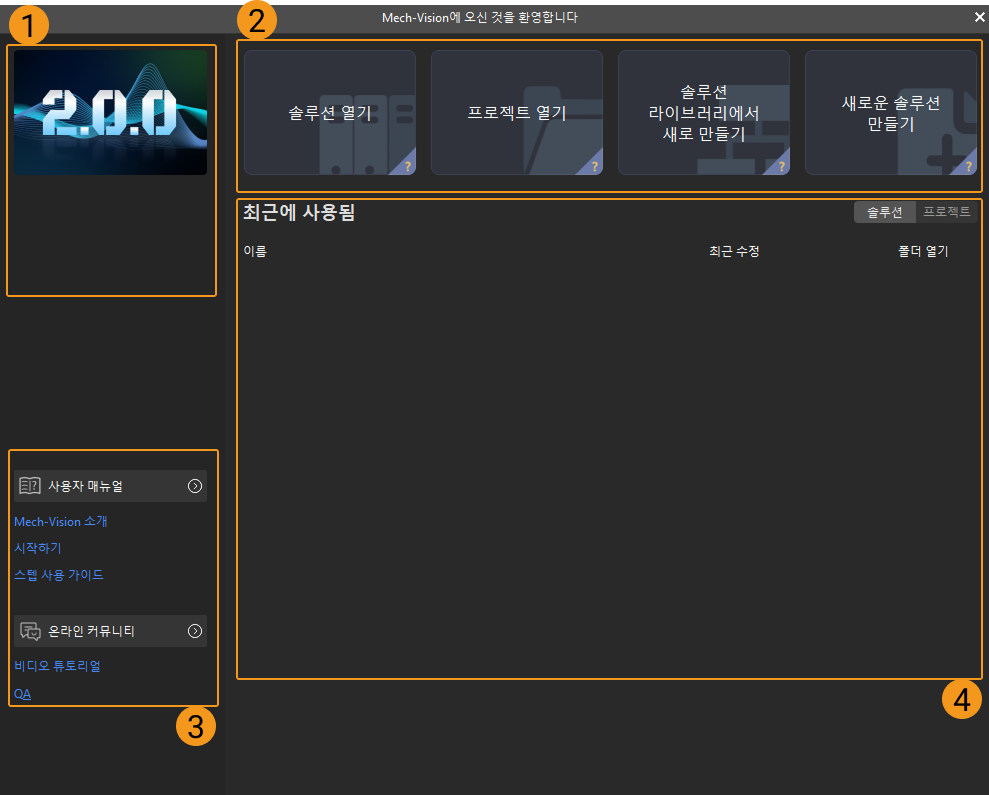Click the 이름 column header
This screenshot has width=989, height=795.
(255, 251)
